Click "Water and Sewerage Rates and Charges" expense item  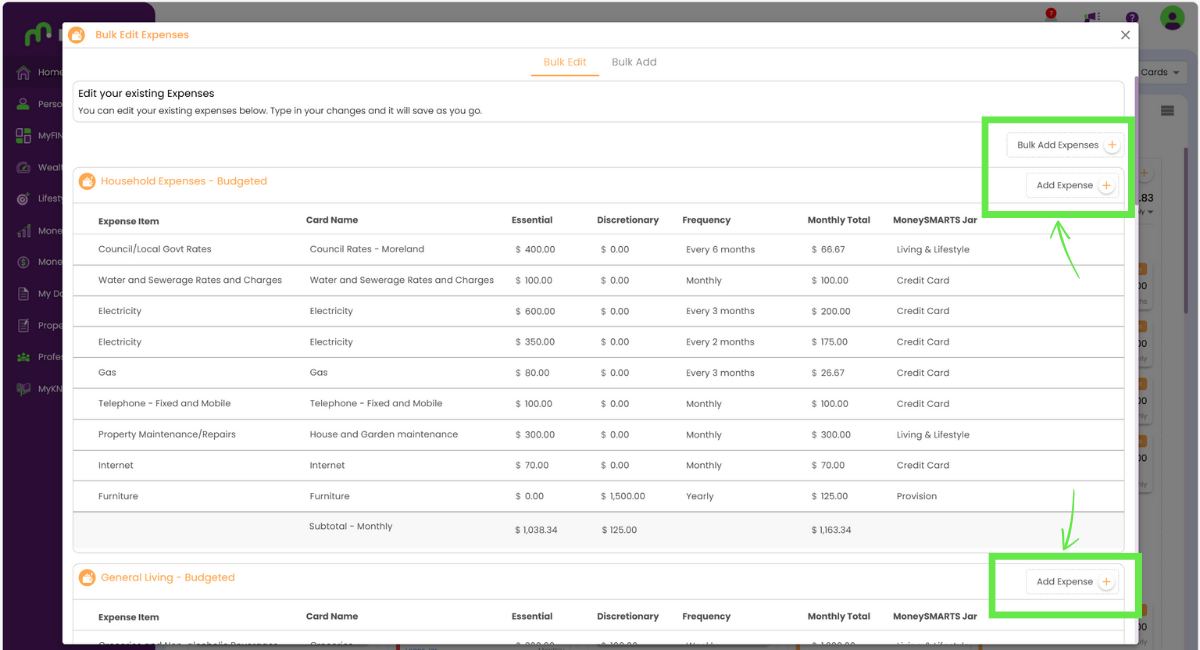(x=190, y=280)
